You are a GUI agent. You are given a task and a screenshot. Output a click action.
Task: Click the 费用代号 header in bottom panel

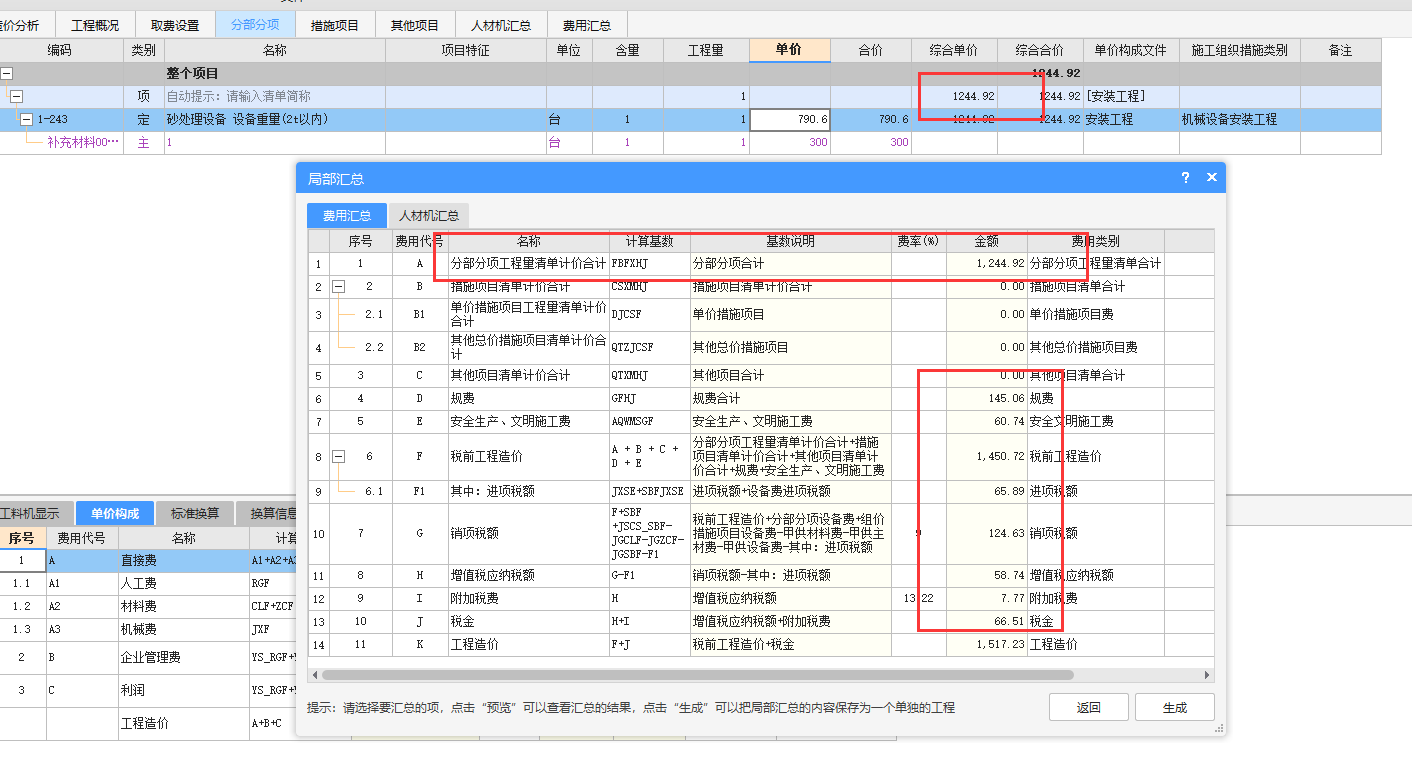(x=81, y=538)
